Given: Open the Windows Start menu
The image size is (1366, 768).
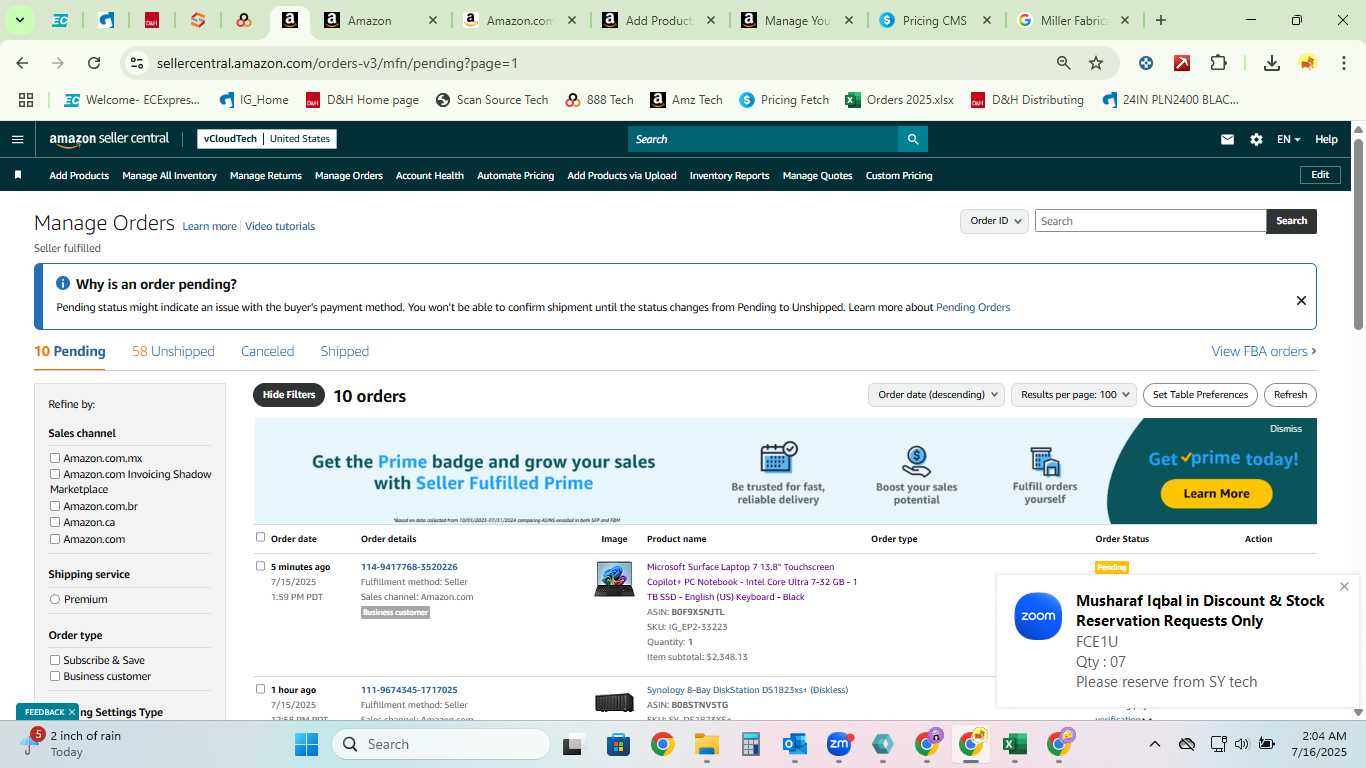Looking at the screenshot, I should tap(306, 744).
